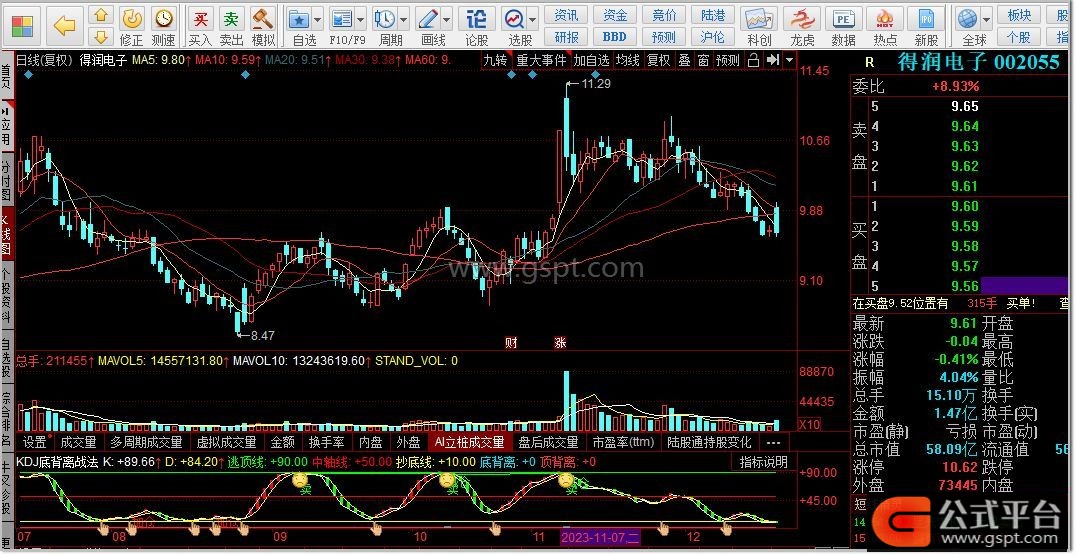Go back with the yellow left arrow

[x=64, y=26]
